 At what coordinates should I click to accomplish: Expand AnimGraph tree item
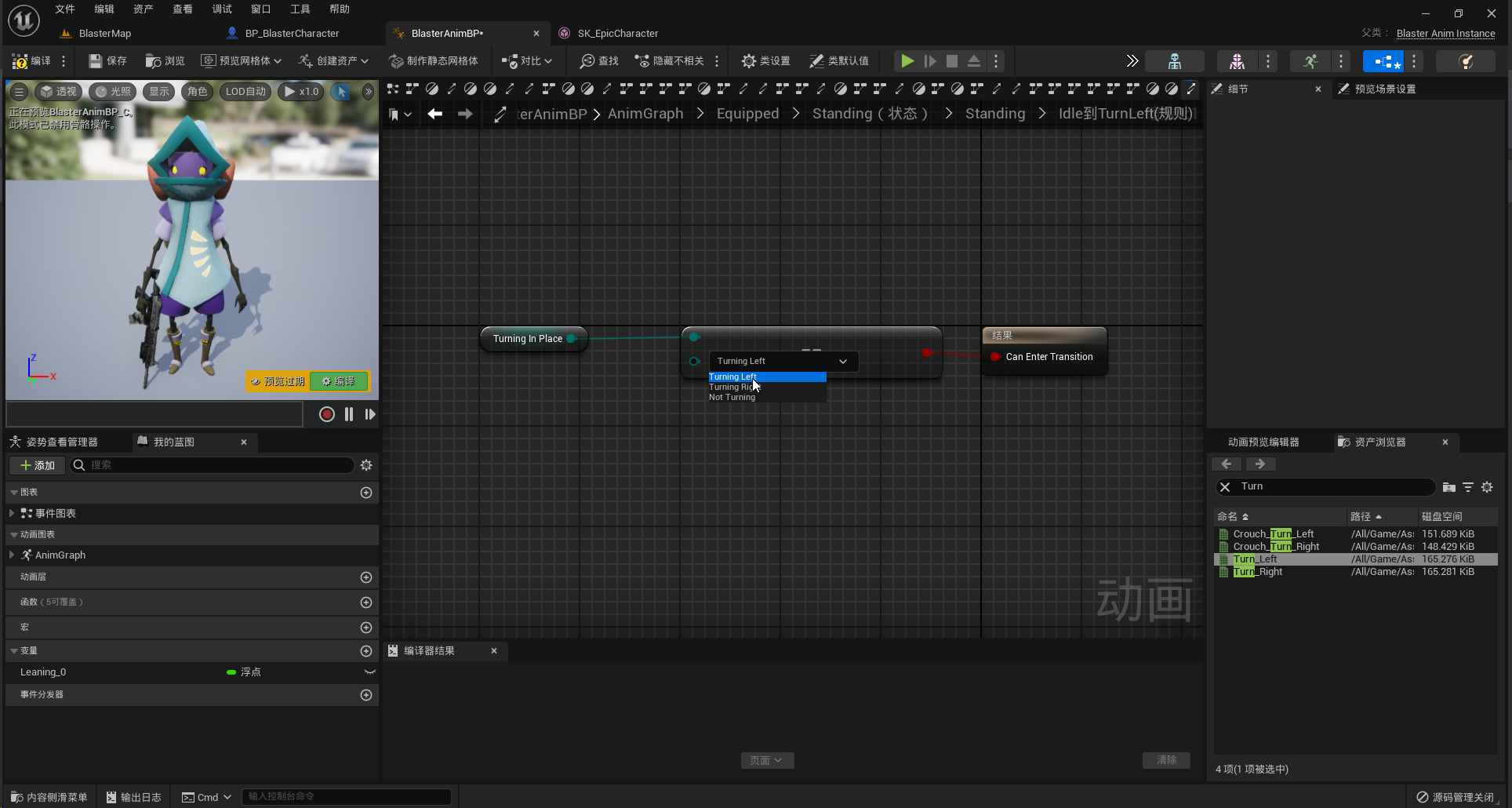pos(12,555)
